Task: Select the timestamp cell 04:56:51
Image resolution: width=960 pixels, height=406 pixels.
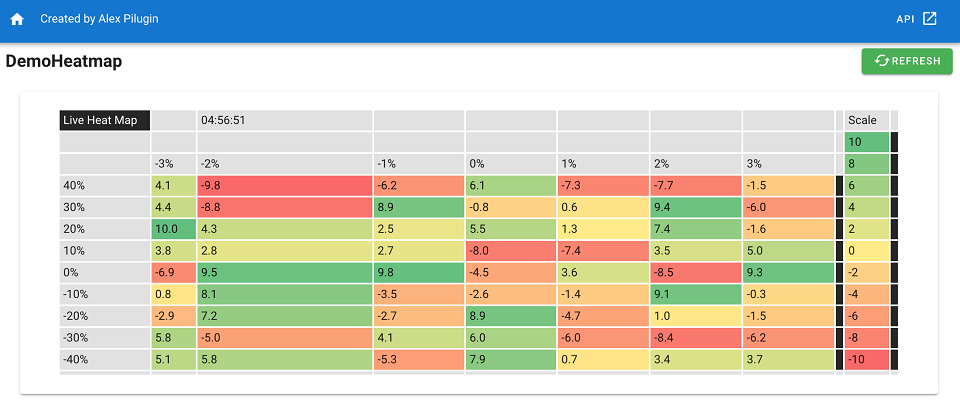Action: pos(285,121)
